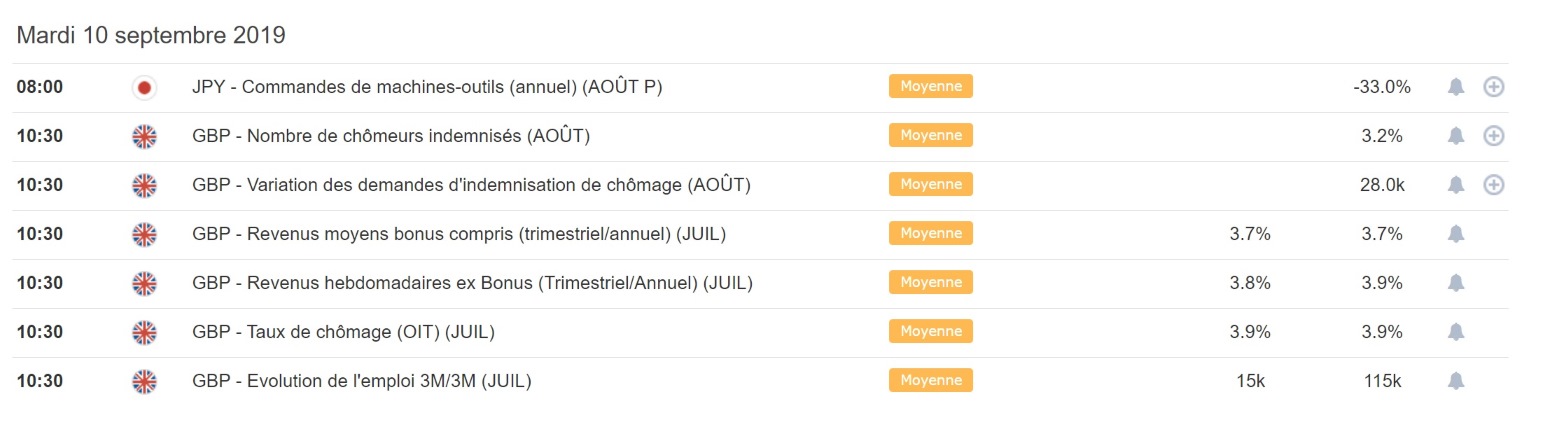
Task: Click bell icon for JPY machine-tool orders
Action: pyautogui.click(x=1456, y=87)
